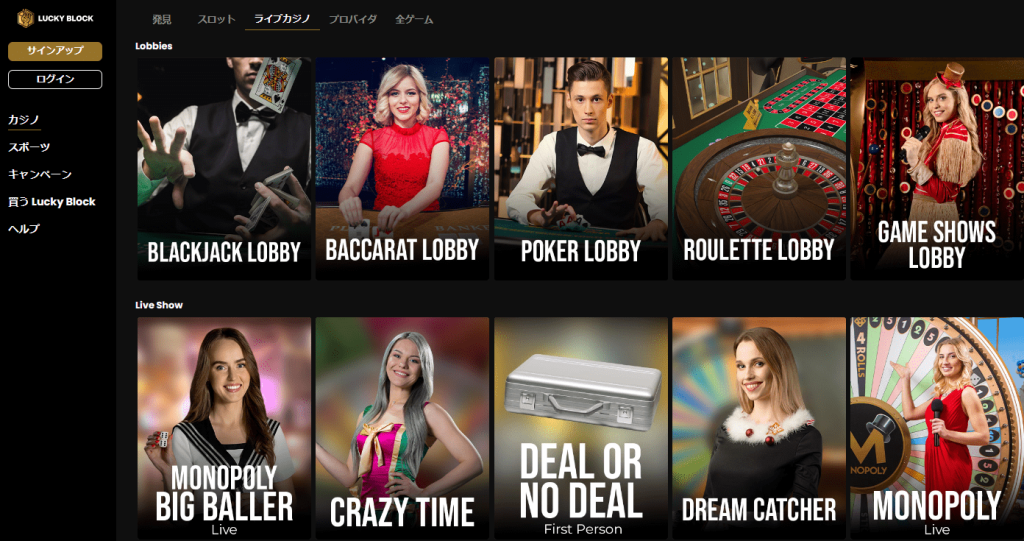Screen dimensions: 1024x541
Task: Open the Blackjack Lobby tile
Action: pyautogui.click(x=224, y=169)
